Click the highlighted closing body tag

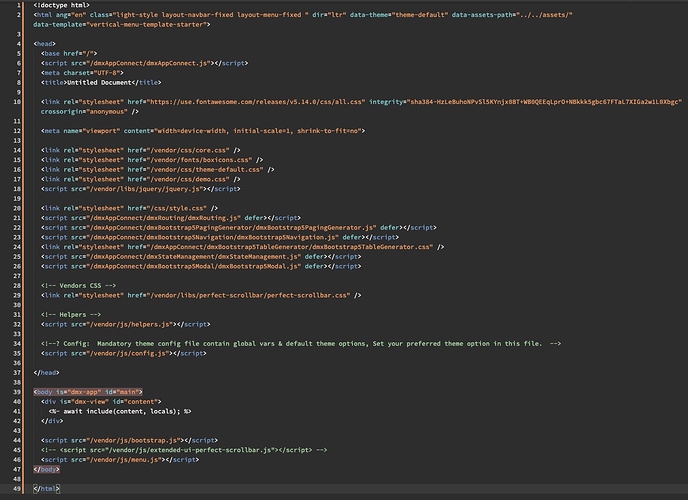47,469
